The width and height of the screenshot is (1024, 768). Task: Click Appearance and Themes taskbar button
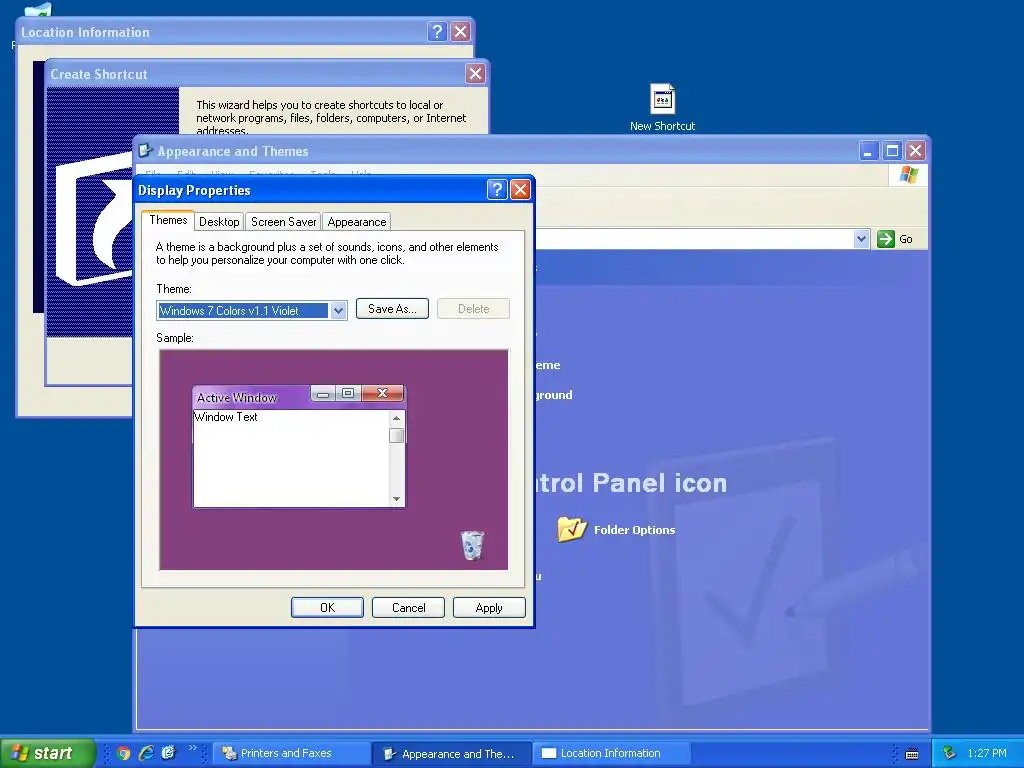click(x=452, y=754)
